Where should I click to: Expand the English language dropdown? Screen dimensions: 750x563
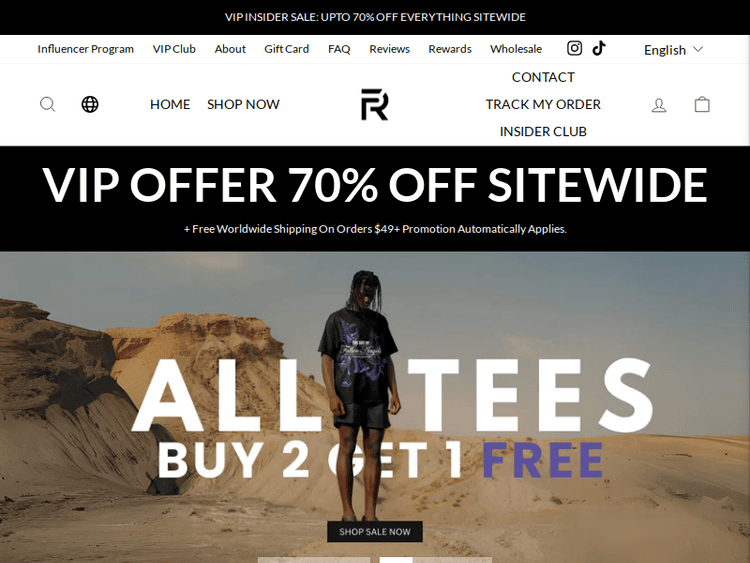pos(673,50)
